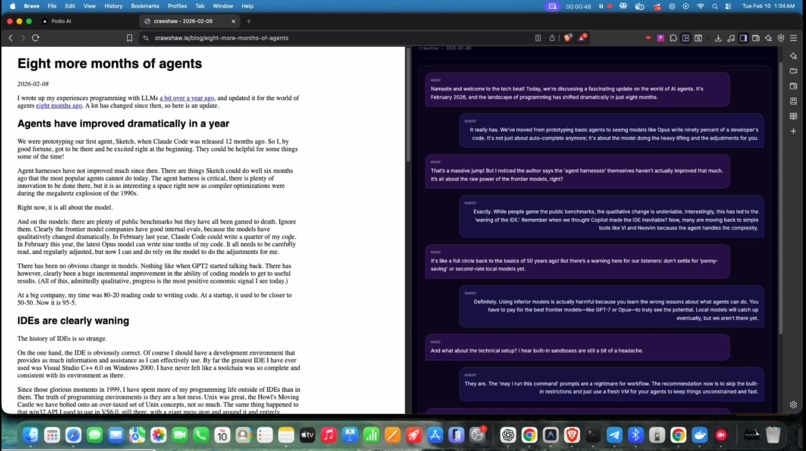Click the transcript panel scrollbar
806x451 pixels.
pos(780,197)
